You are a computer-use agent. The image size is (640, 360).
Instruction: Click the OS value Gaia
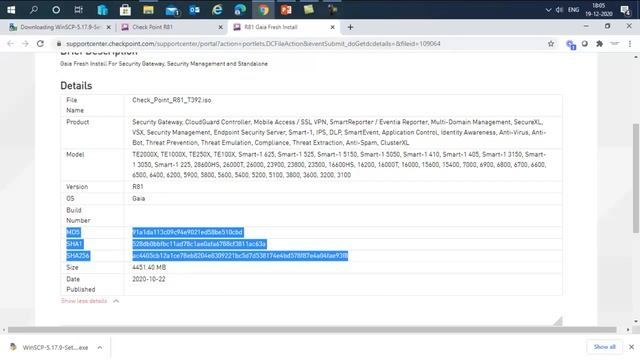tap(138, 198)
